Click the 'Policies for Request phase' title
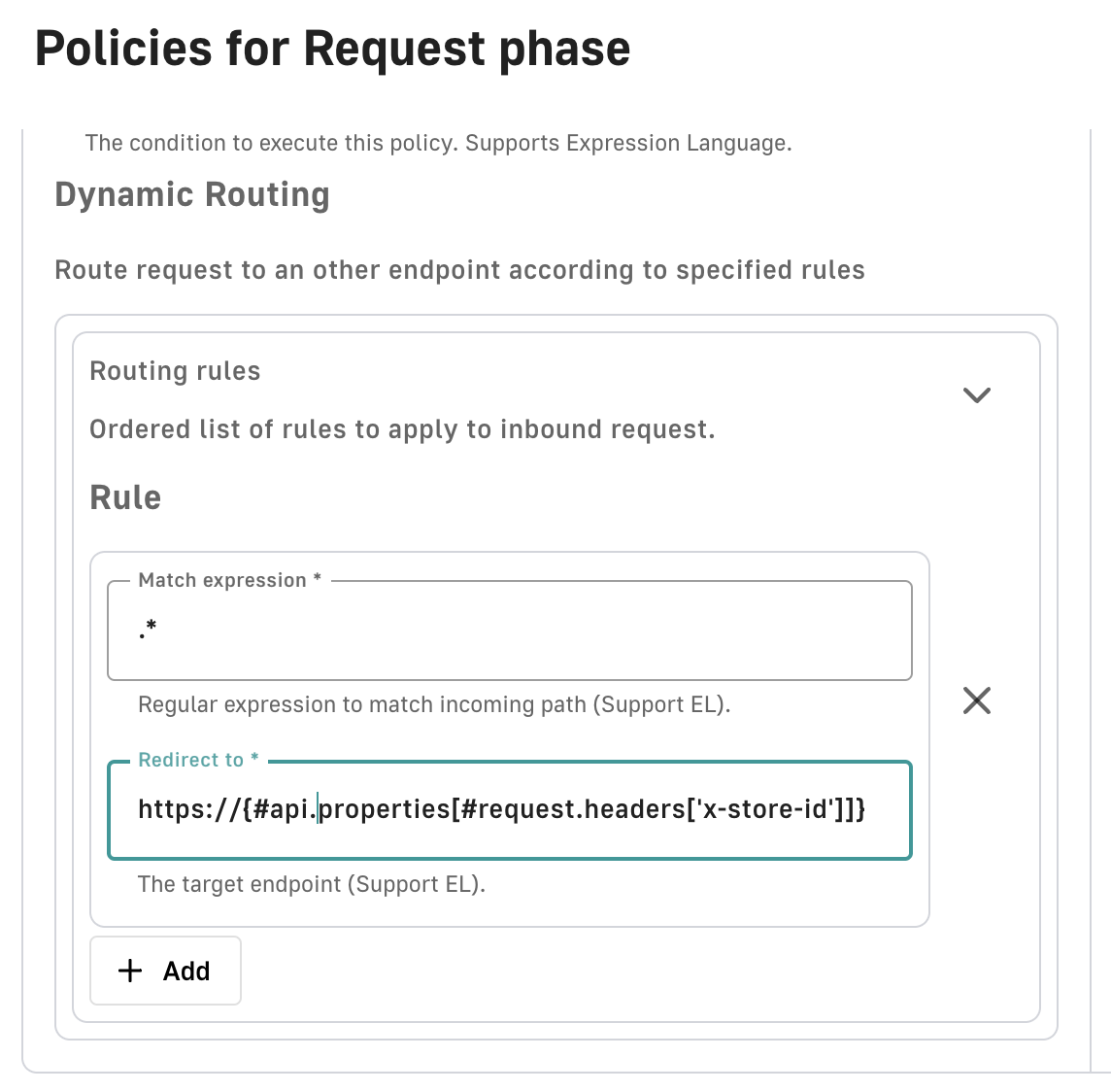Viewport: 1111px width, 1092px height. click(333, 49)
